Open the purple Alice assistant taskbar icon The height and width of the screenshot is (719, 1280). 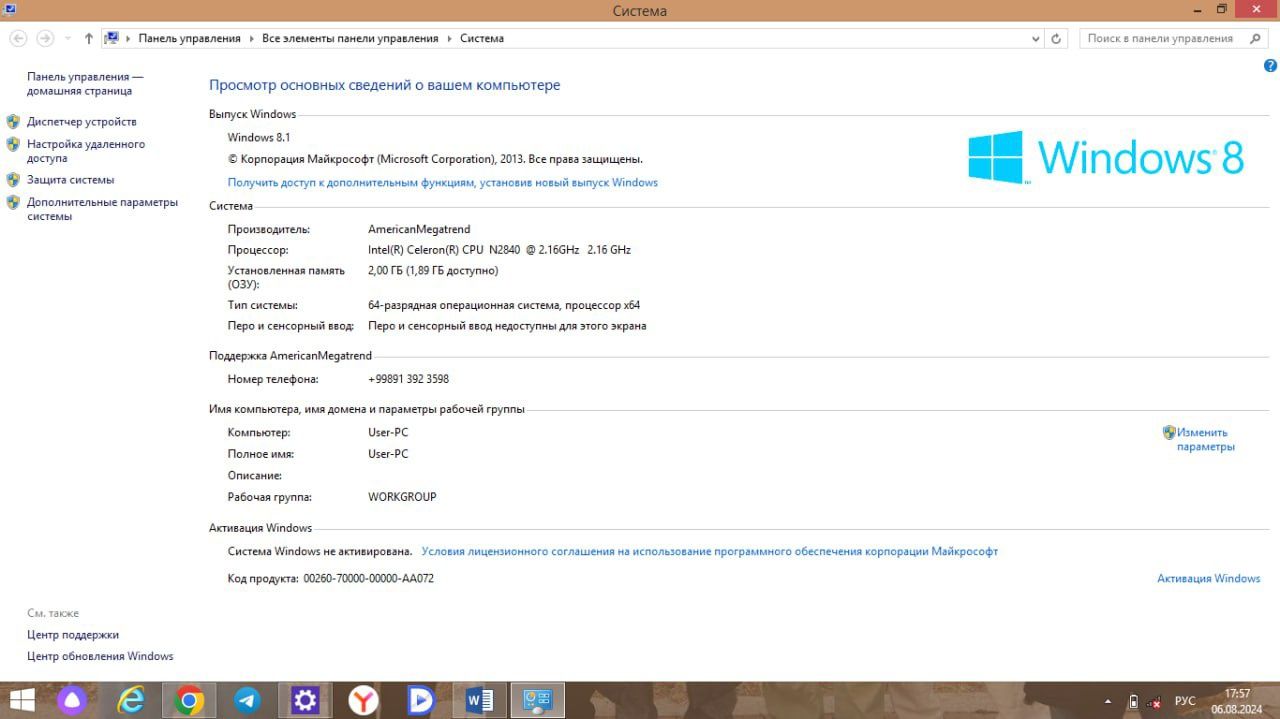pos(72,700)
